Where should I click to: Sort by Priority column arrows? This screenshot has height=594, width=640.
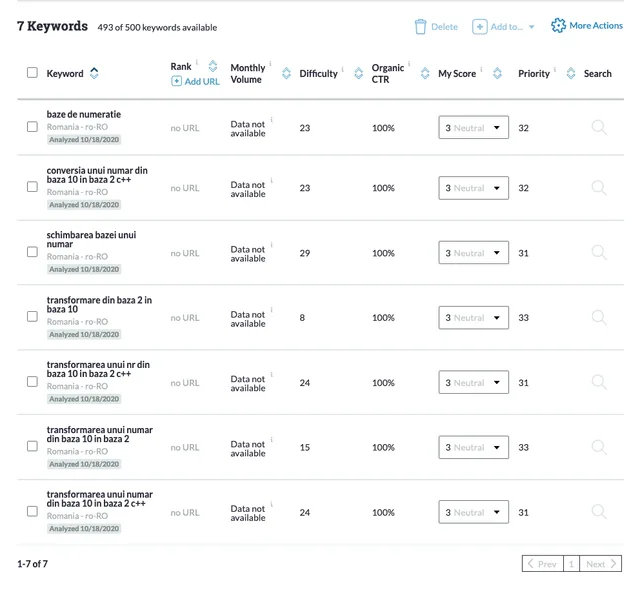point(571,73)
